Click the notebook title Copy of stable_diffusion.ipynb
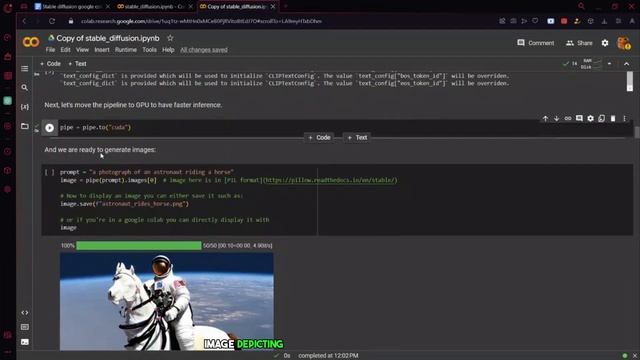640x360 pixels. tap(108, 38)
